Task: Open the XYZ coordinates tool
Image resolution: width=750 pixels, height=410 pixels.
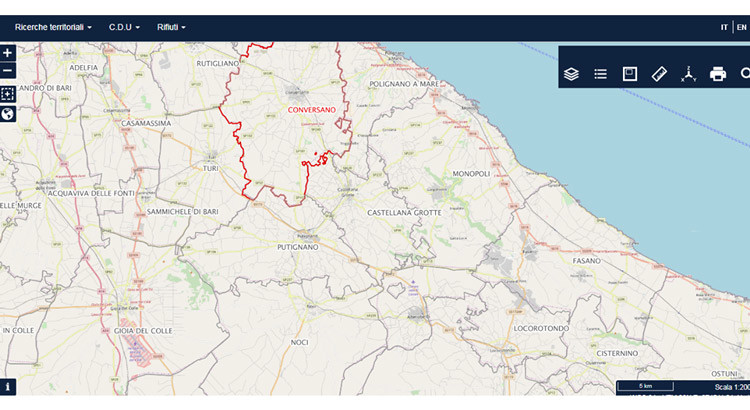Action: 688,74
